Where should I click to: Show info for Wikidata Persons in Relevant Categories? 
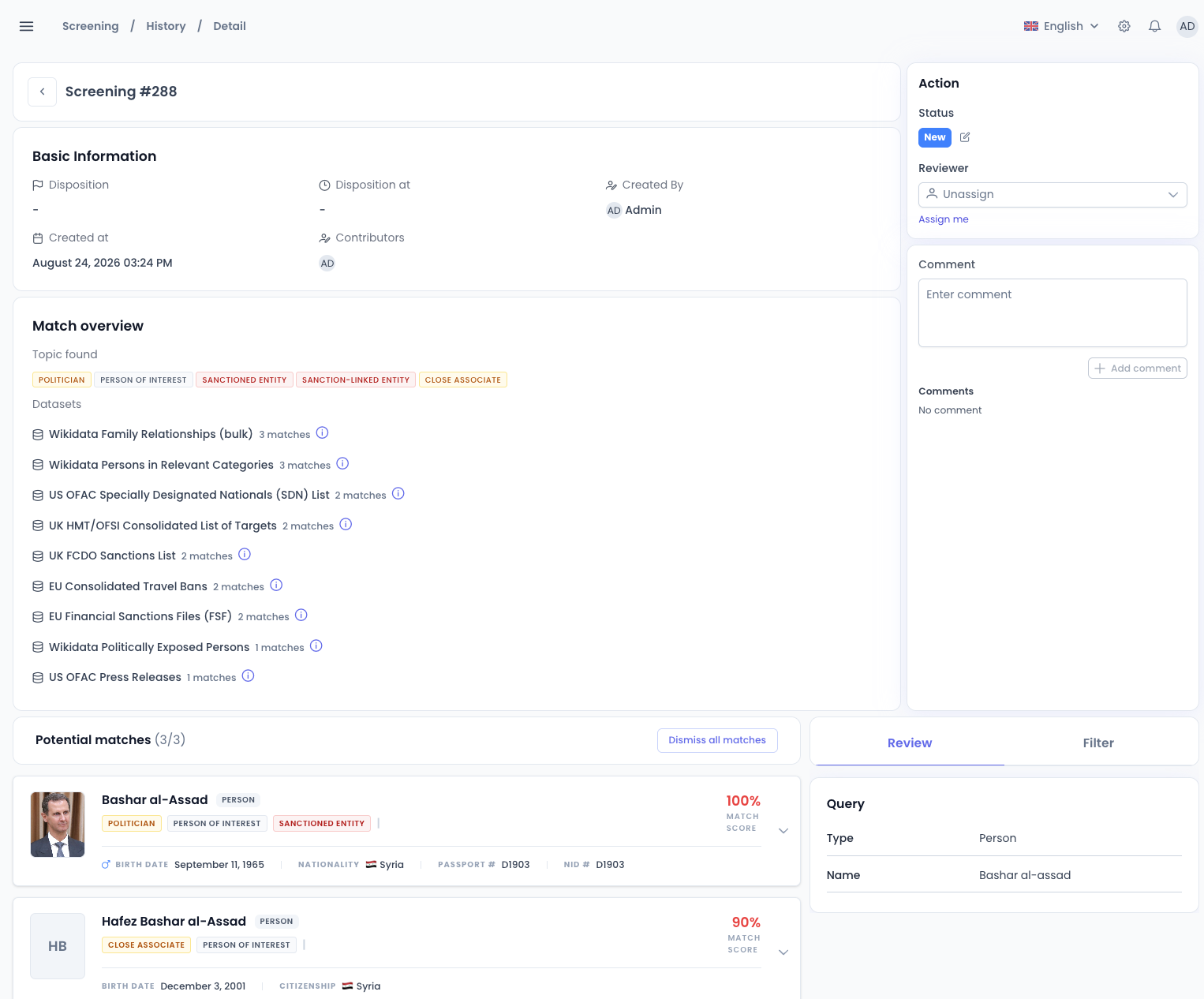coord(342,464)
